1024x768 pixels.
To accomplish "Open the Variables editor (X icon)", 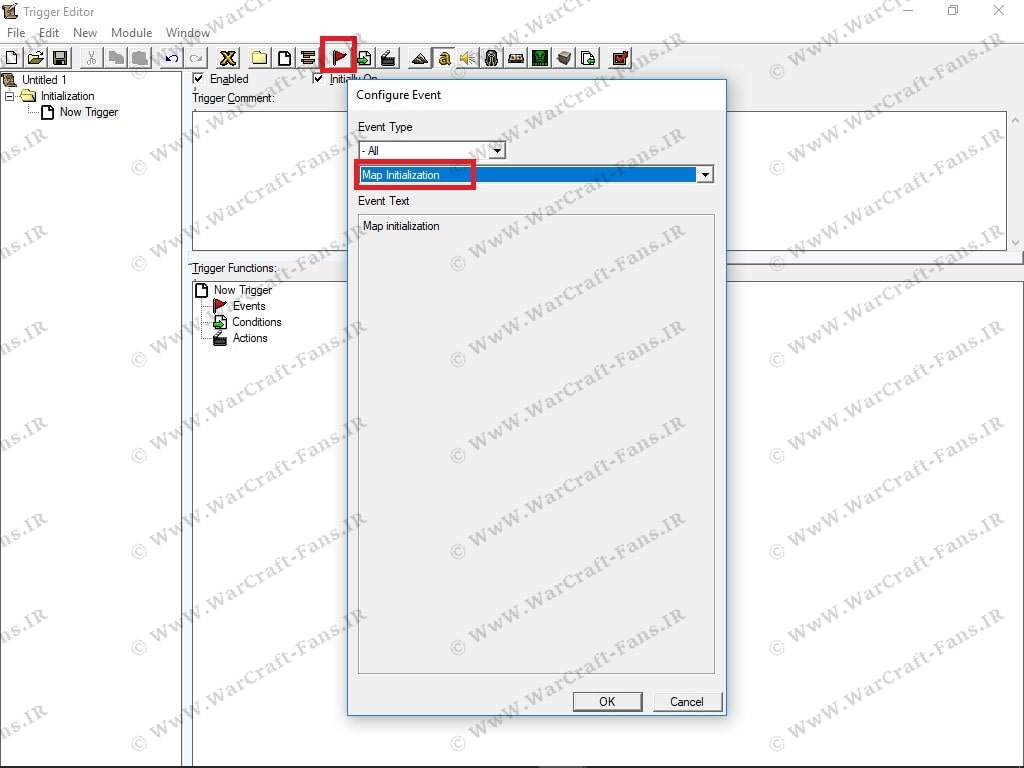I will [x=228, y=58].
